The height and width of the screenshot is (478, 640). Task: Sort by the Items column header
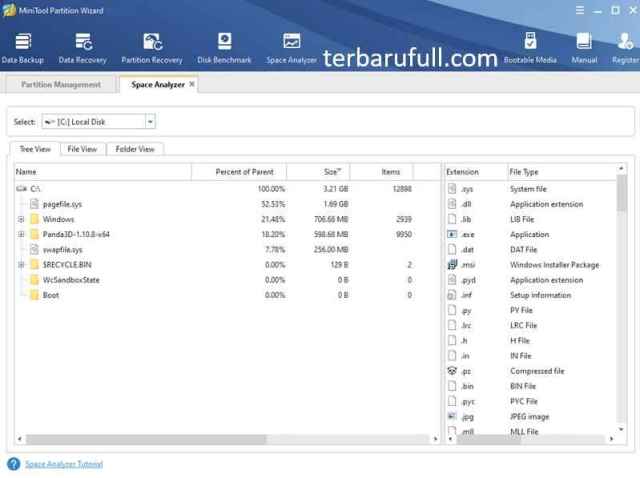[382, 172]
